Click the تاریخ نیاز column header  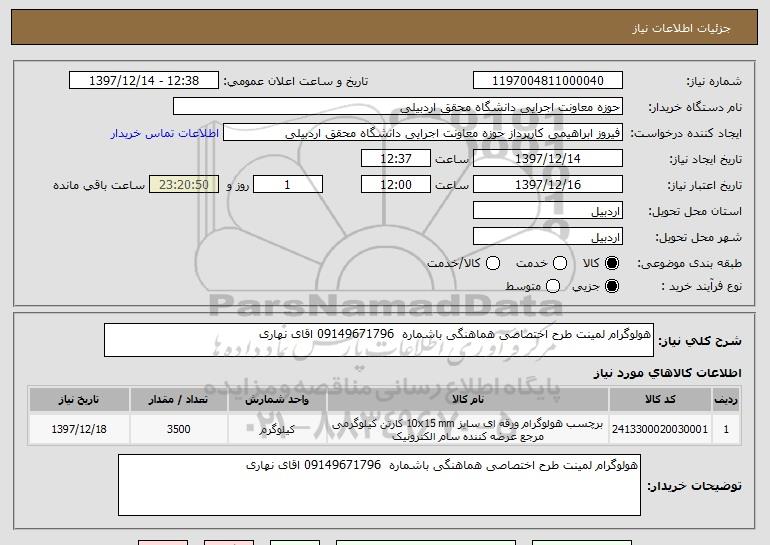click(x=79, y=400)
